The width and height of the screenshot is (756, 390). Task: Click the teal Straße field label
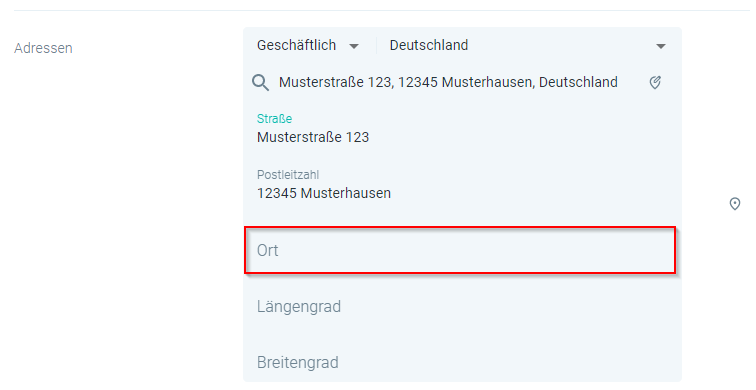point(274,119)
